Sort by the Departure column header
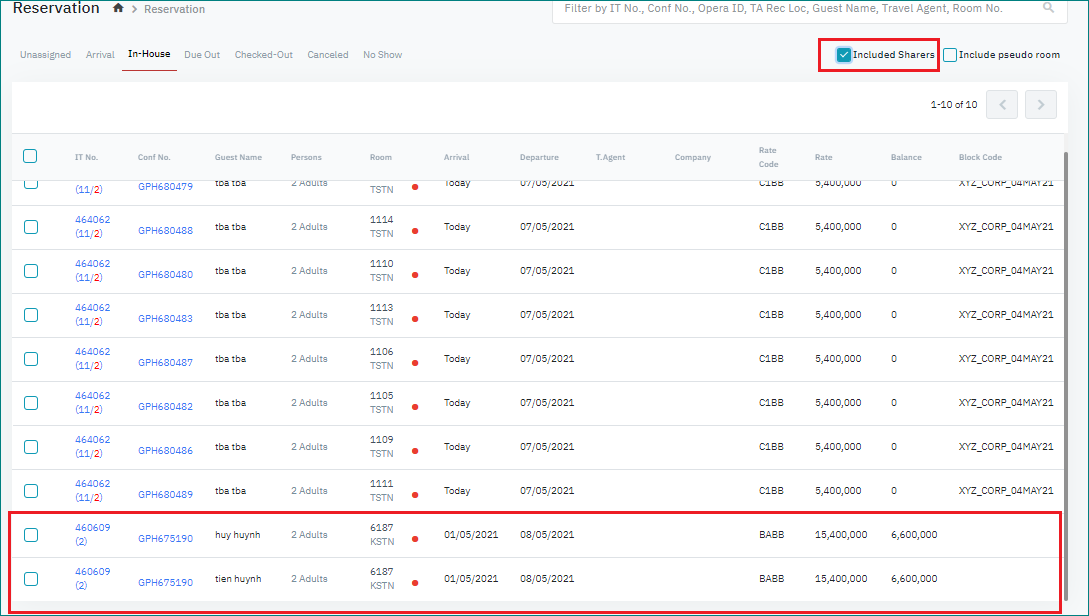Viewport: 1089px width, 616px height. 539,157
